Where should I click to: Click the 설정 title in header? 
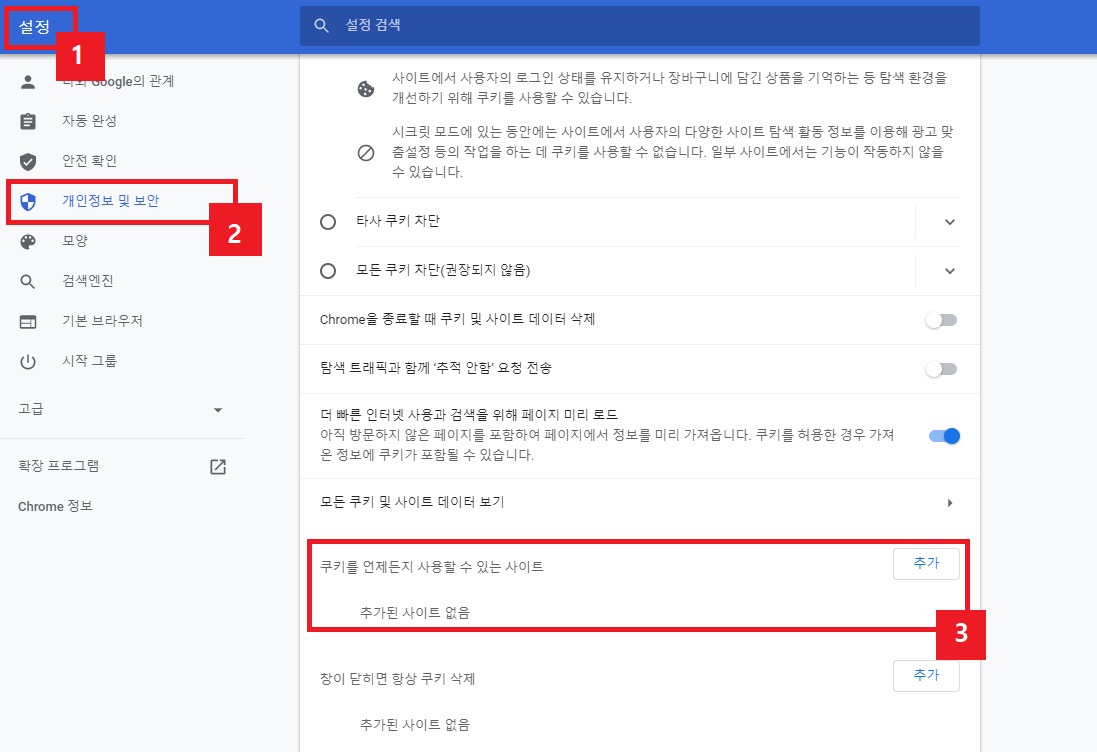click(34, 27)
